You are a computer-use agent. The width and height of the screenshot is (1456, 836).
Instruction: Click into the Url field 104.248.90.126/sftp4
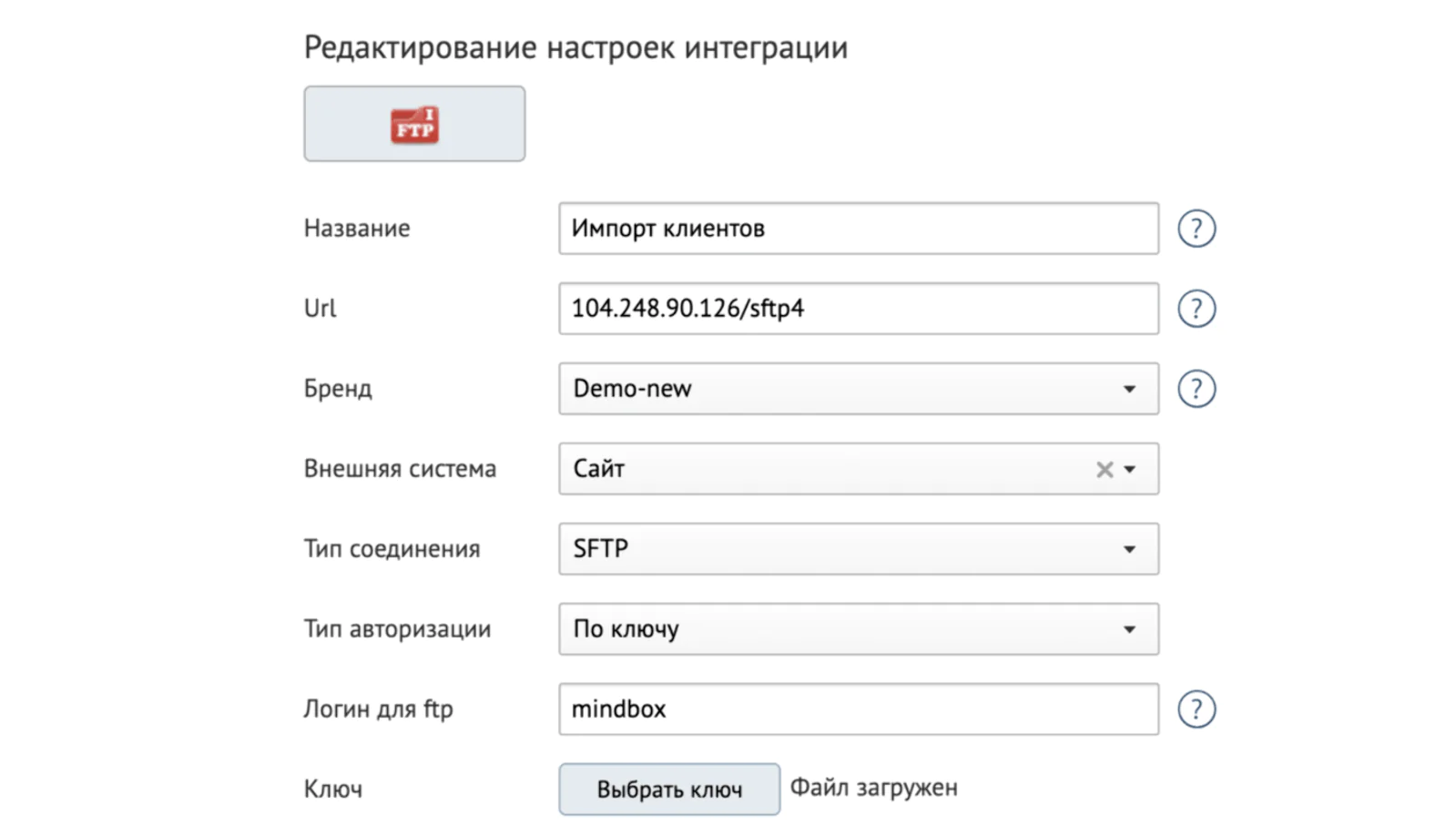click(x=859, y=309)
